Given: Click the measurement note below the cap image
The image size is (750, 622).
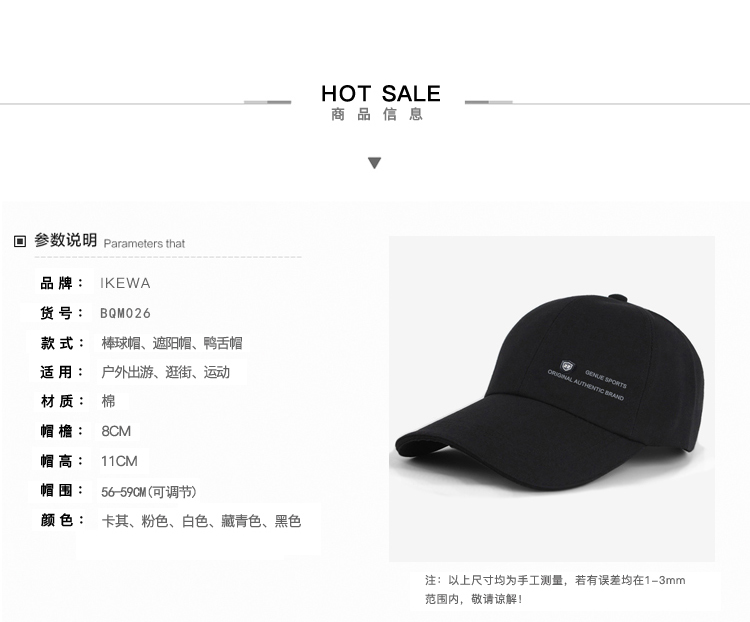Looking at the screenshot, I should coord(555,589).
